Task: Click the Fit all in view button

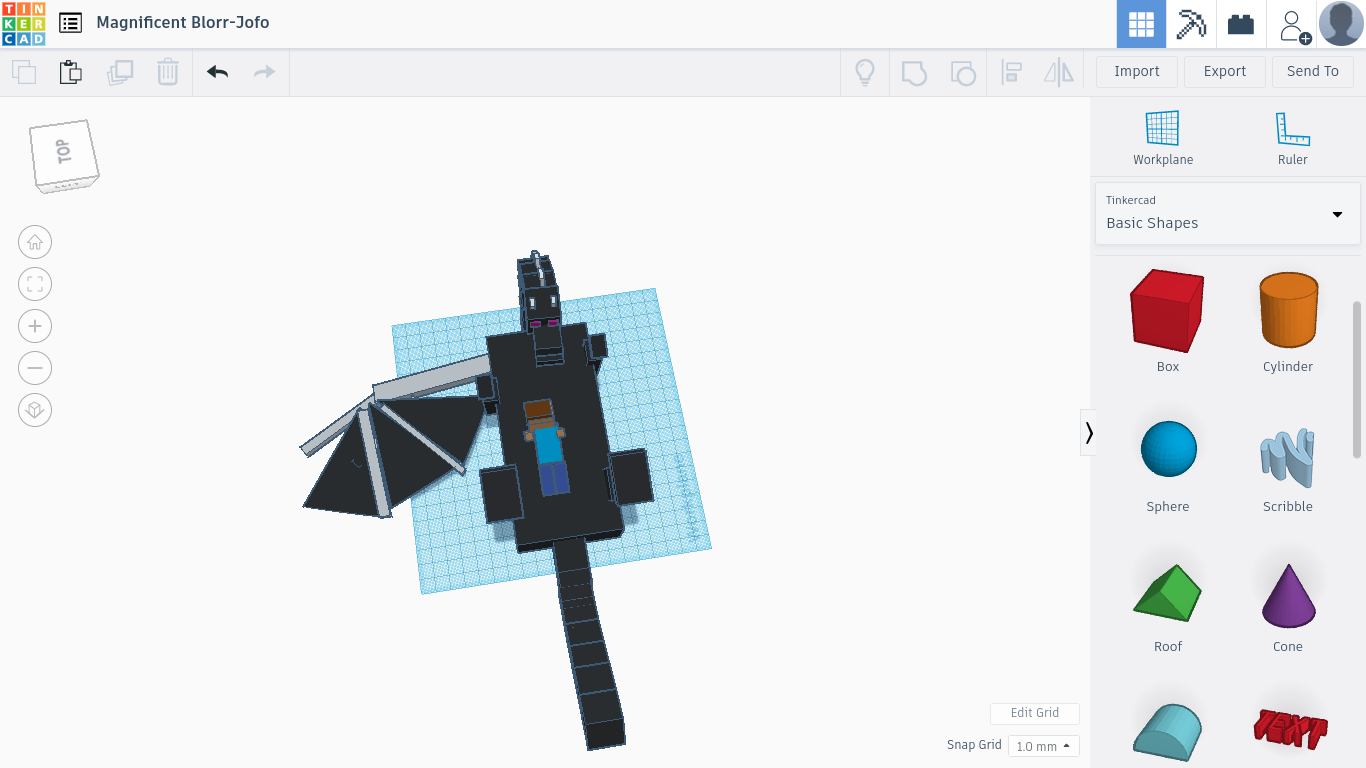Action: (x=35, y=284)
